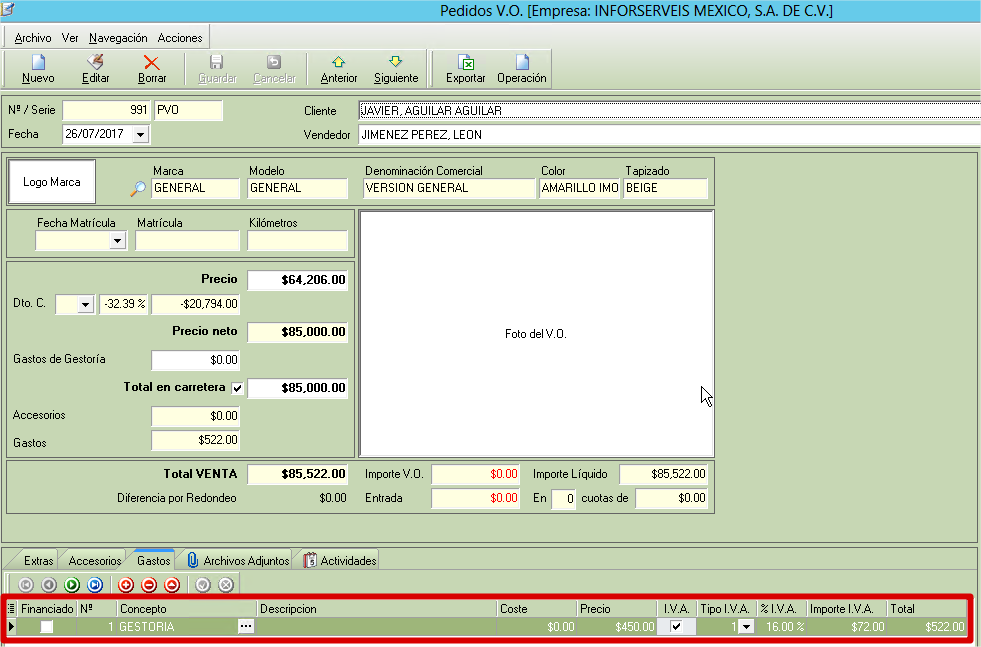Click the Editar toolbar icon
This screenshot has width=981, height=647.
[x=95, y=68]
